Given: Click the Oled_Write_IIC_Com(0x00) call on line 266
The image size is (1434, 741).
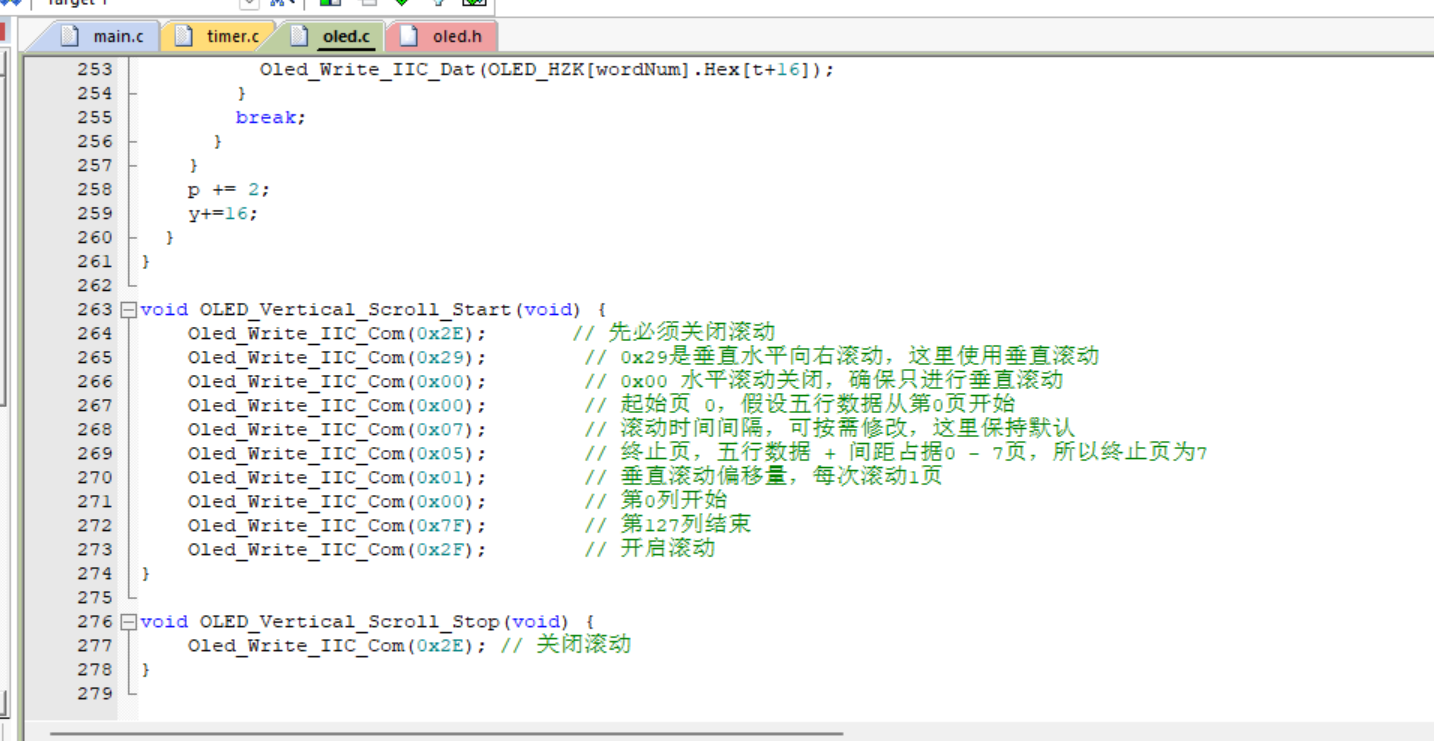Looking at the screenshot, I should click(337, 382).
